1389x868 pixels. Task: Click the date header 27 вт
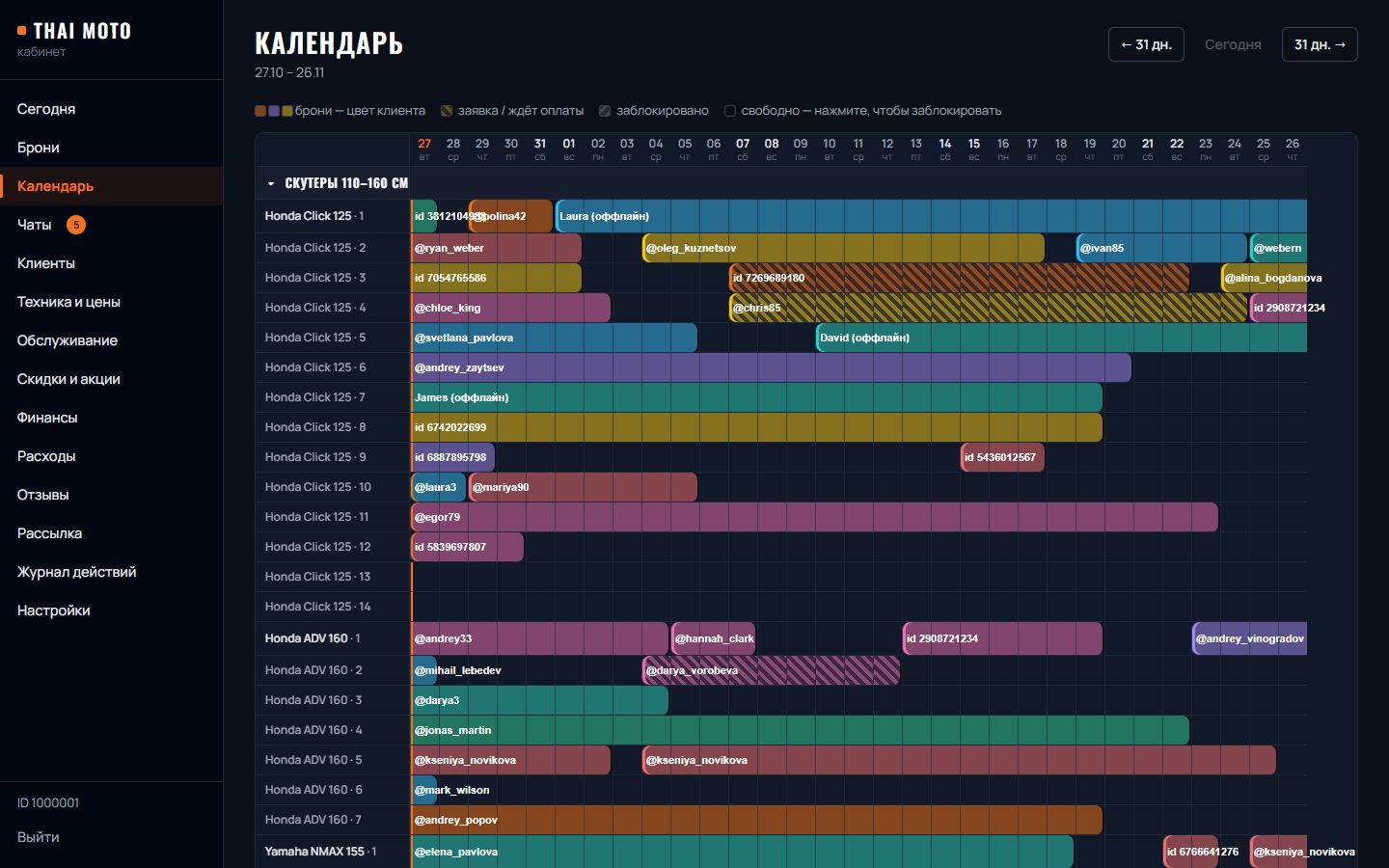pos(424,149)
